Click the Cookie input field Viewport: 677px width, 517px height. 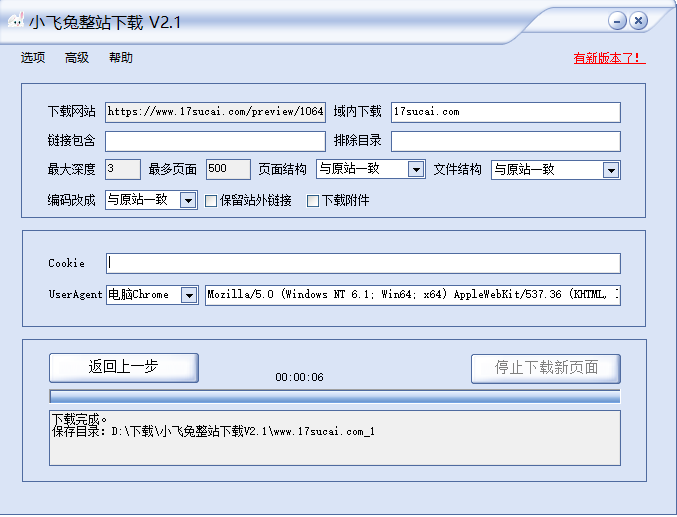click(363, 263)
